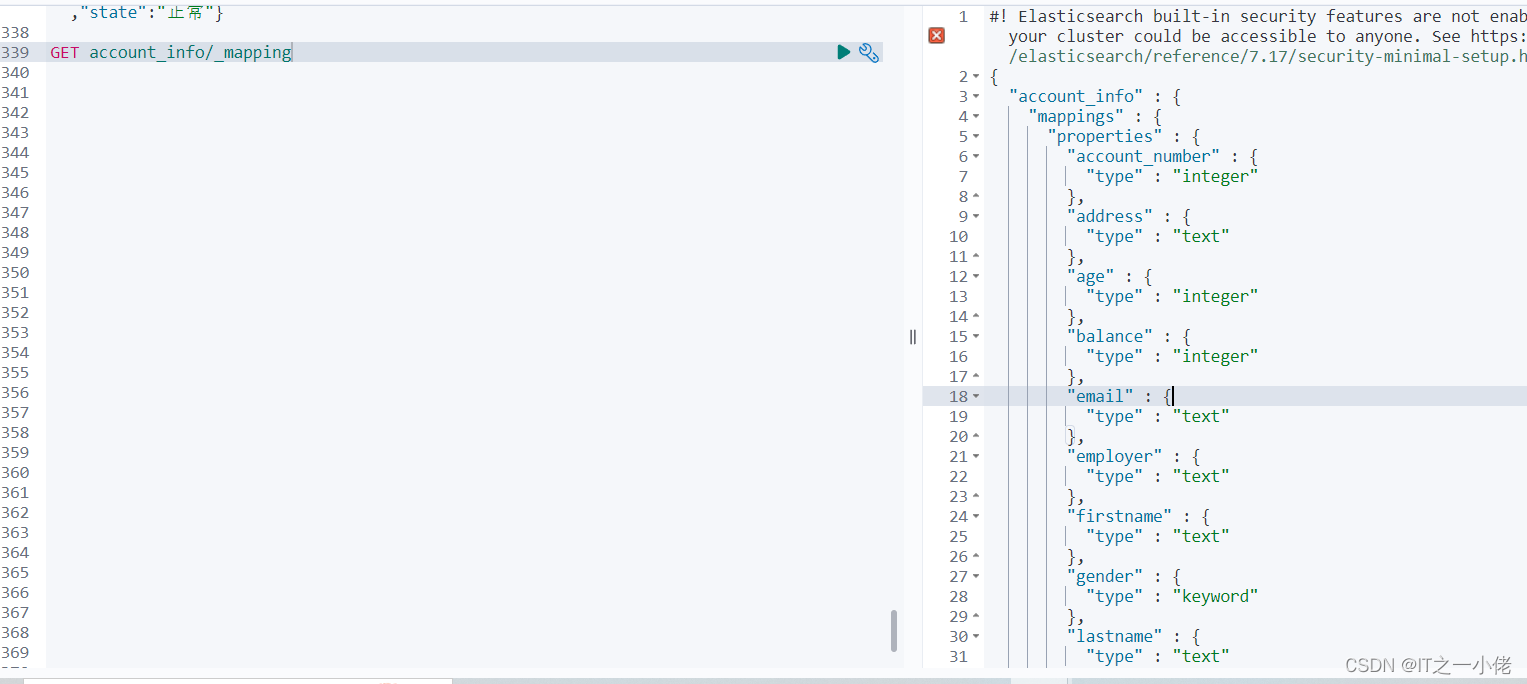Click the scrollbar thumb in the left editor panel
Image resolution: width=1527 pixels, height=684 pixels.
click(x=893, y=630)
